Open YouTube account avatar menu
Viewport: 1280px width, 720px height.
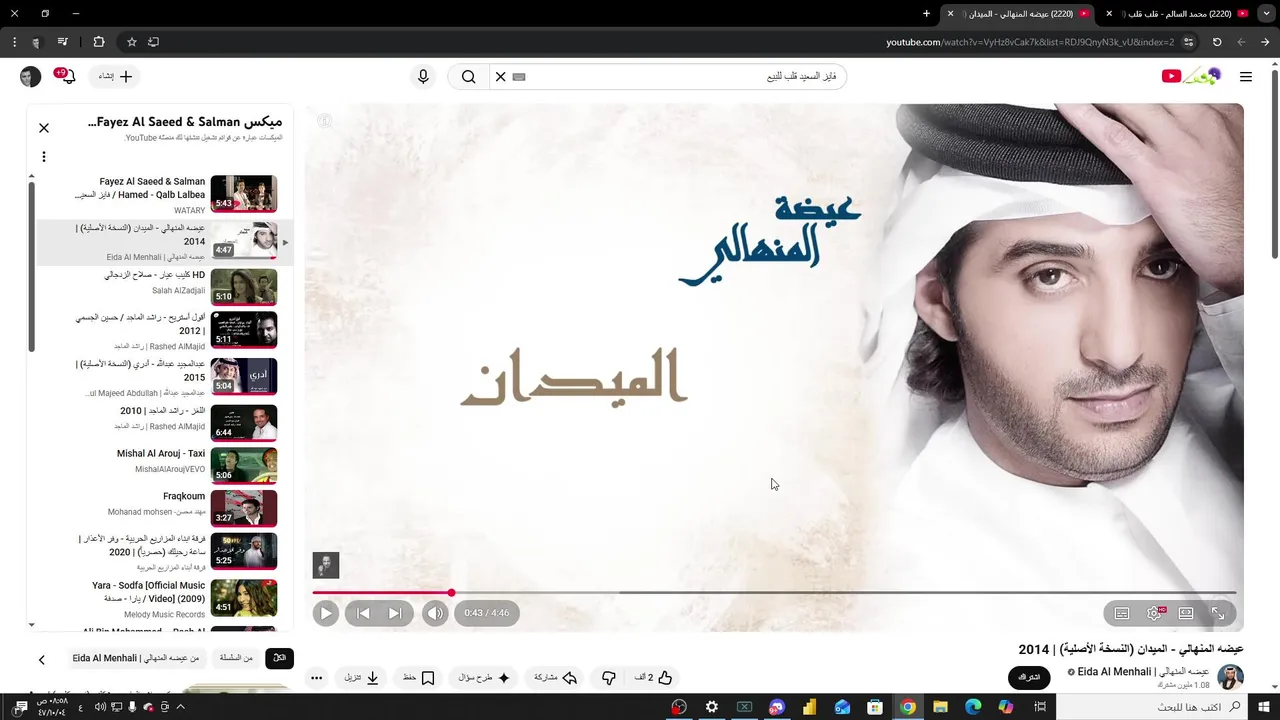(30, 76)
